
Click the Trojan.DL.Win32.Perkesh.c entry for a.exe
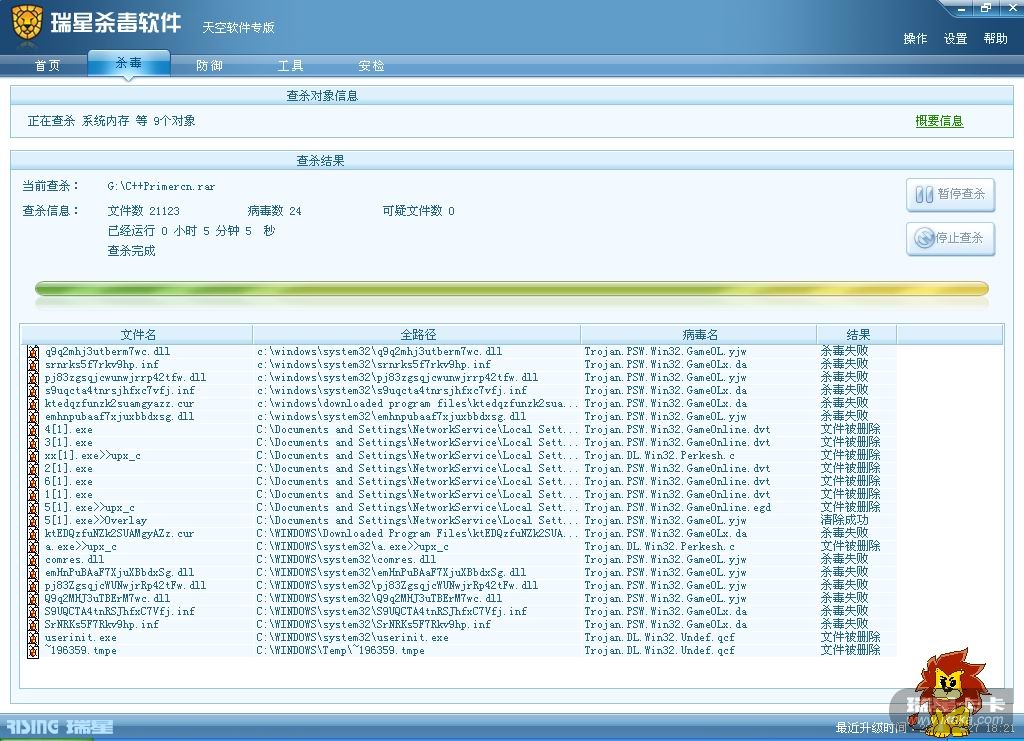[659, 546]
